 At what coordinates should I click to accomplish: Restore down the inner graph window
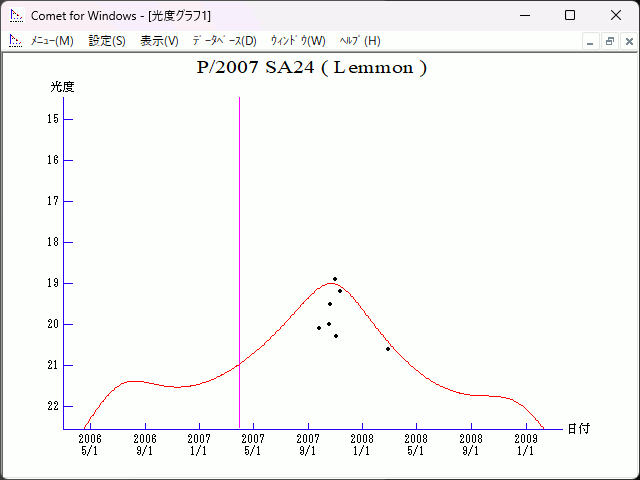click(x=609, y=41)
